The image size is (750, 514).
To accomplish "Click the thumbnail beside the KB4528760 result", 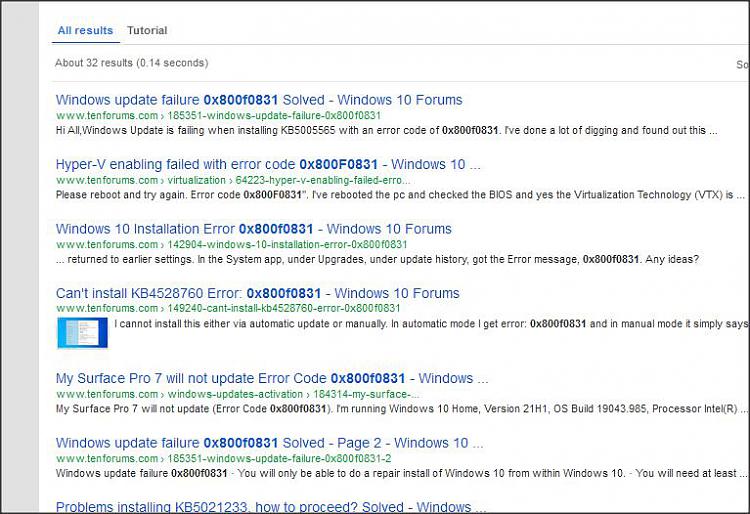I will point(82,333).
